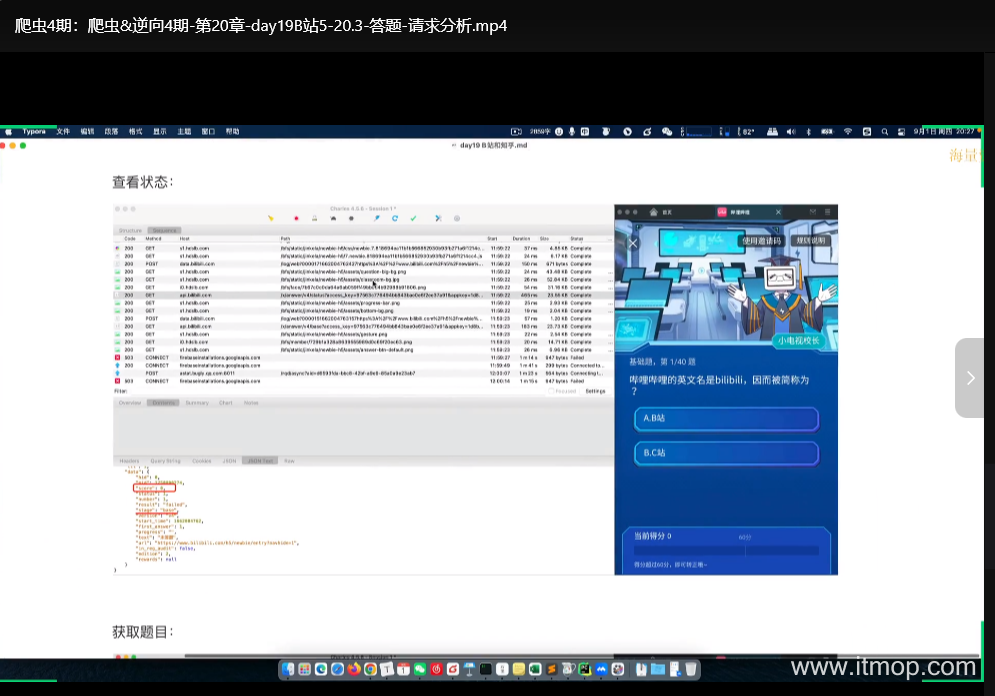Open Finder from the Dock
The image size is (995, 696).
(x=289, y=668)
